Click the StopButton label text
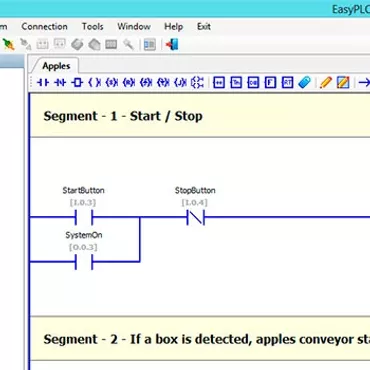The height and width of the screenshot is (370, 370). click(x=195, y=191)
